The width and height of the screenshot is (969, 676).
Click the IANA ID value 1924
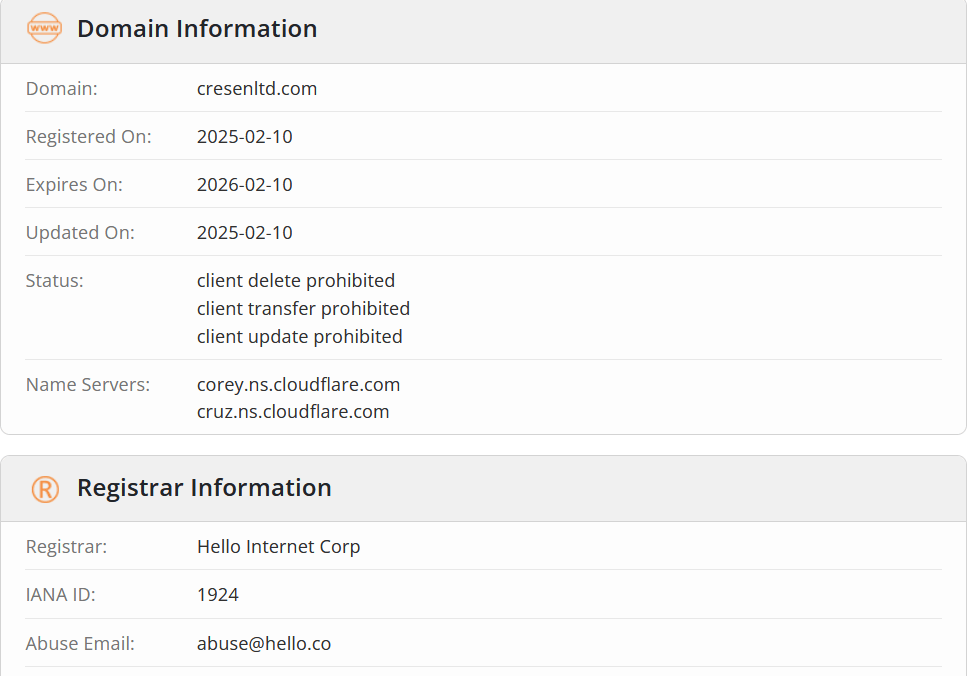click(x=218, y=594)
